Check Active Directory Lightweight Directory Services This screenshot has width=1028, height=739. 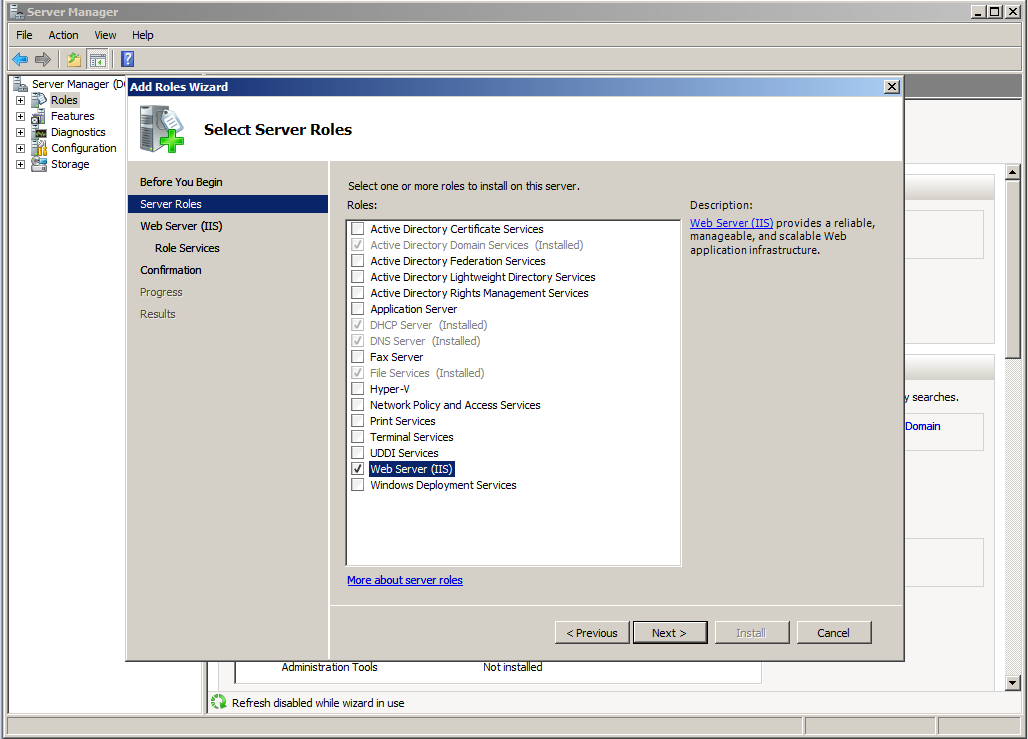(357, 277)
